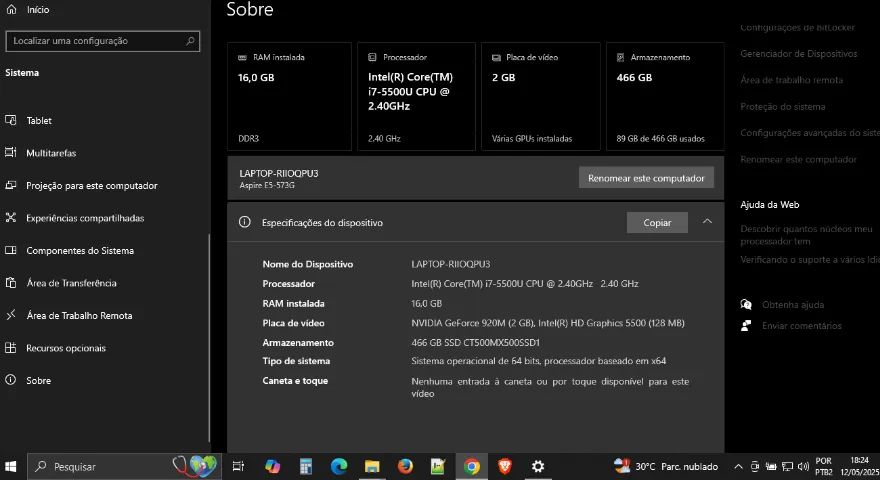Screen dimensions: 880x480
Task: Launch Microsoft Edge from taskbar
Action: click(339, 467)
